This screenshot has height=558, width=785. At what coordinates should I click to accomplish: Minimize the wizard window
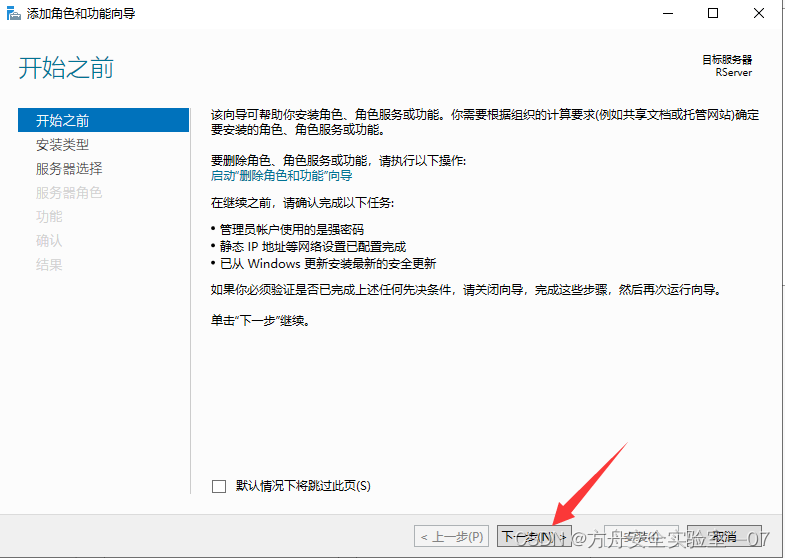668,14
